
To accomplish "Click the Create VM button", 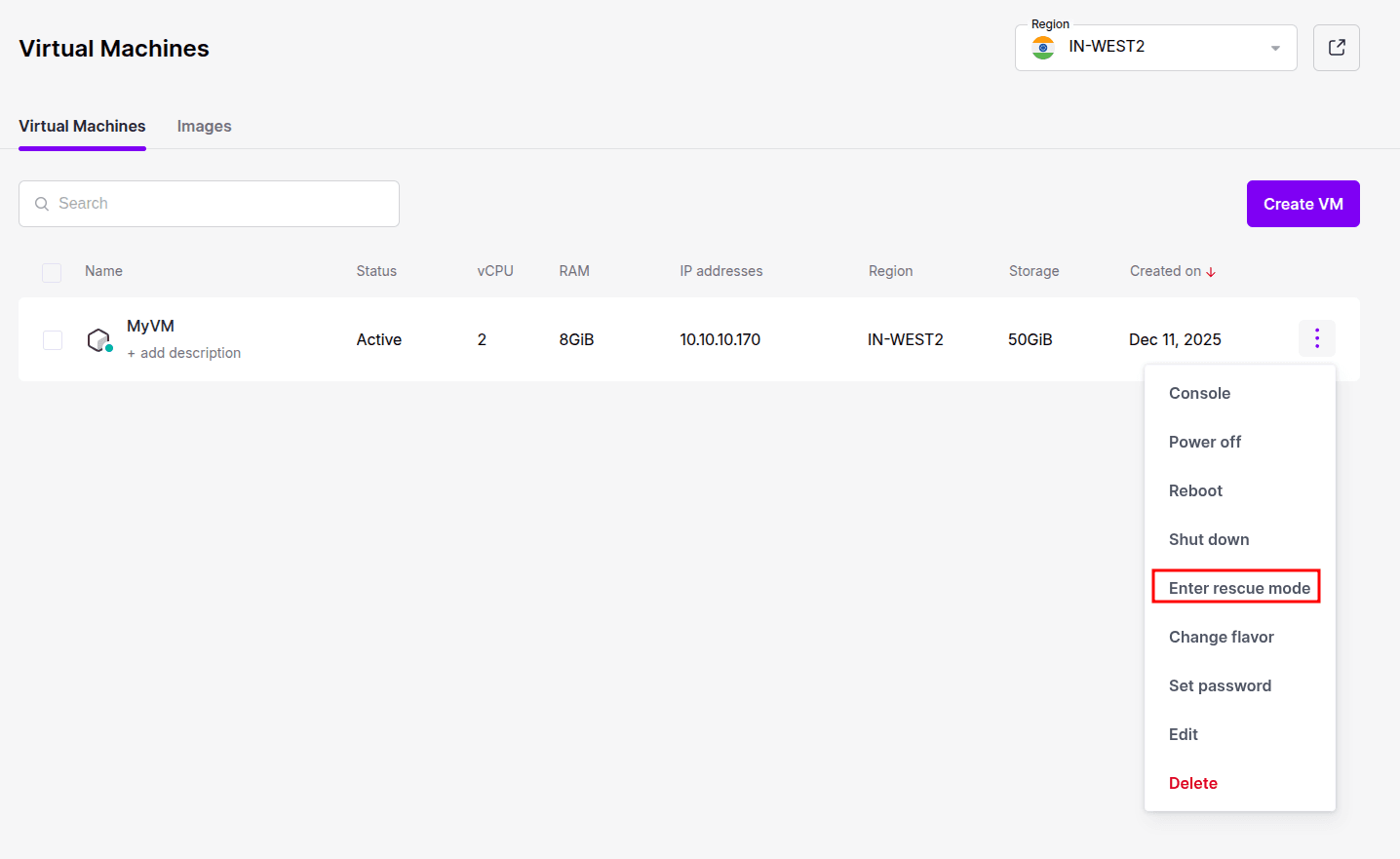I will pos(1303,204).
